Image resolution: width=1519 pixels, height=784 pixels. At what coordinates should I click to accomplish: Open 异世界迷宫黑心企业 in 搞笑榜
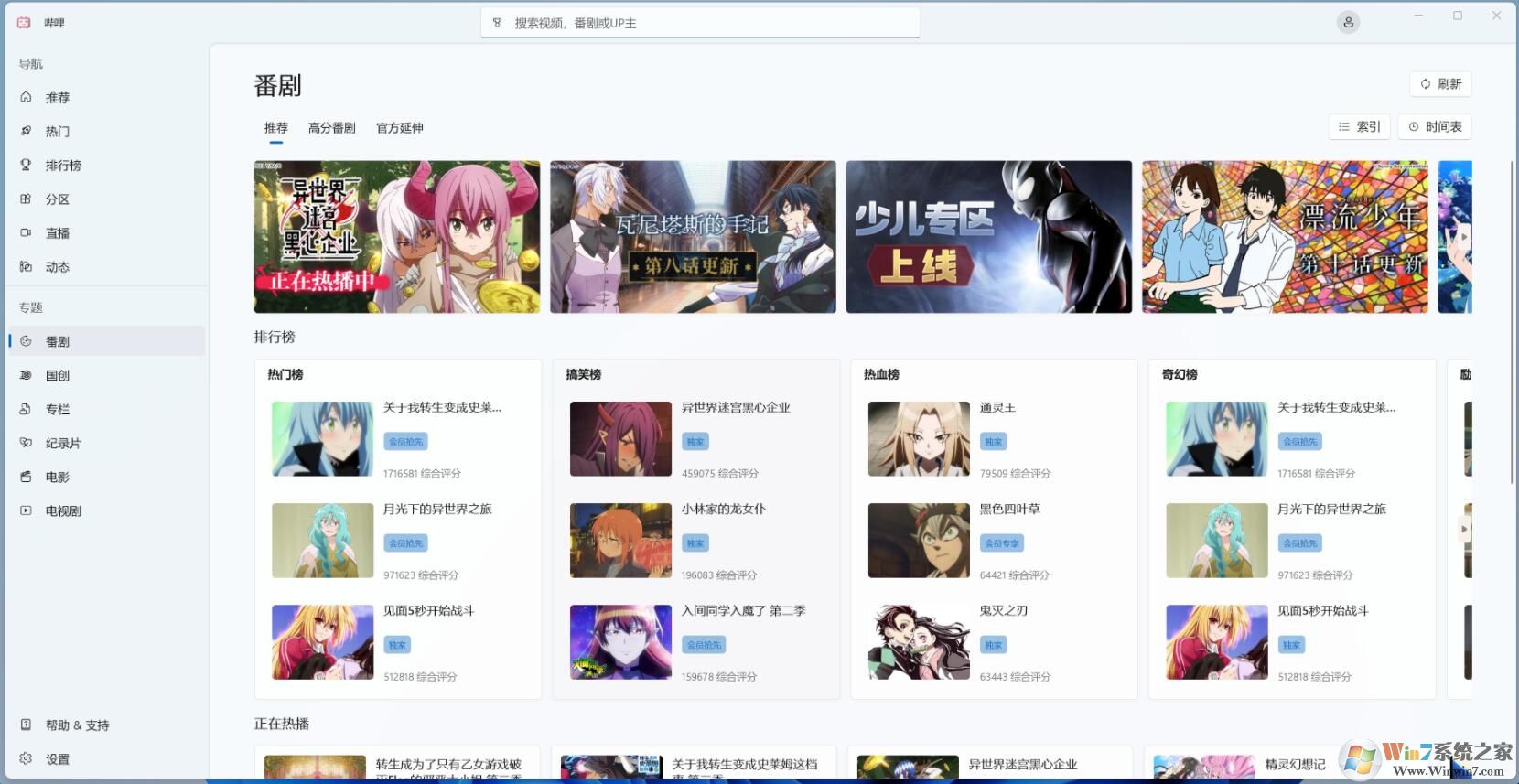[x=696, y=439]
